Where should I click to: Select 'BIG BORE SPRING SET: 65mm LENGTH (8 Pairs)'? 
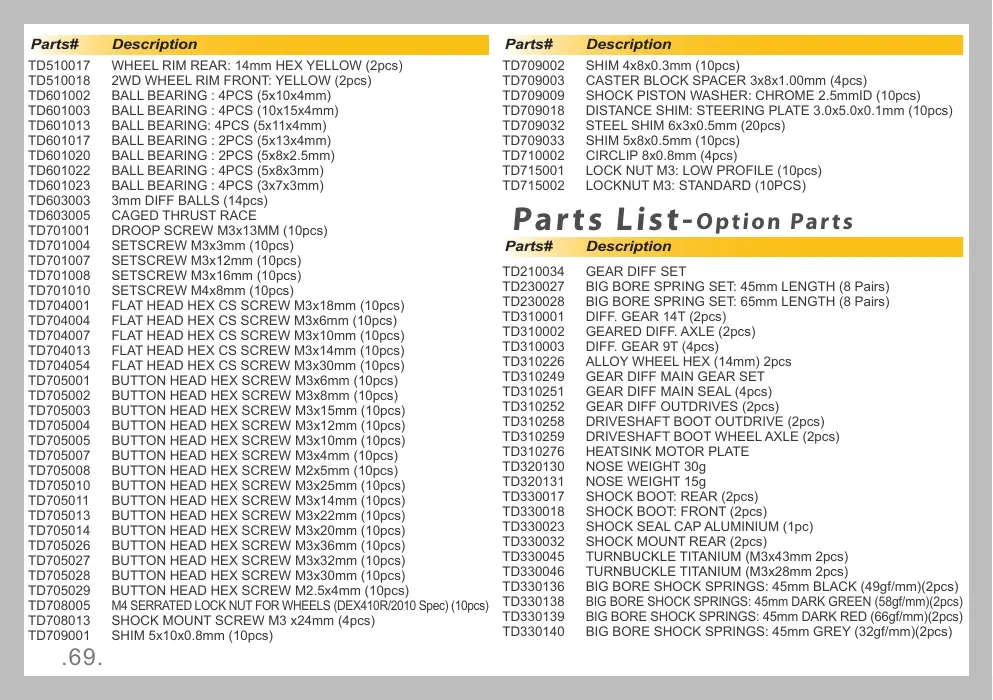coord(738,302)
